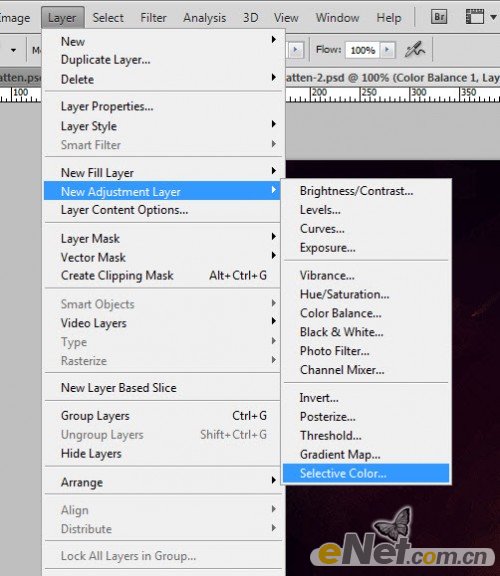
Task: Expand dropdown arrow next to screen mode icon
Action: pyautogui.click(x=493, y=17)
